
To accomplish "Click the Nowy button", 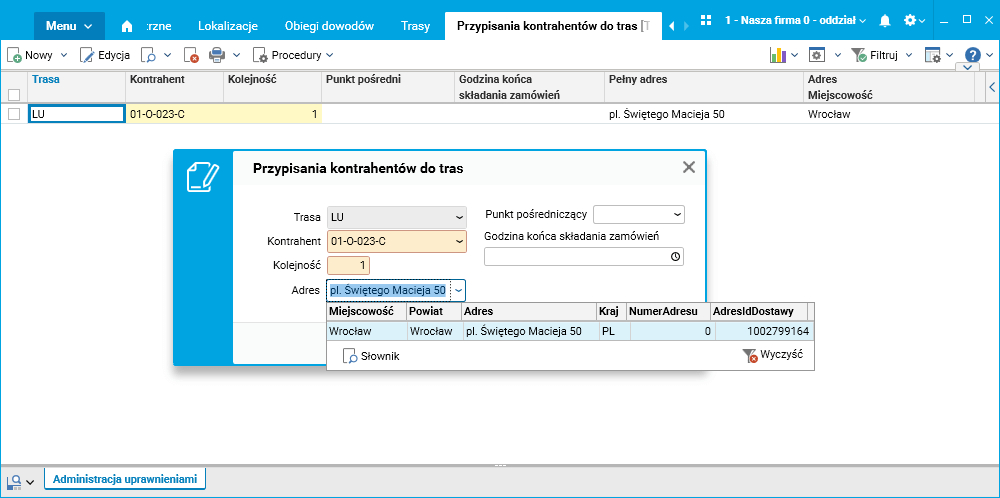I will click(30, 55).
